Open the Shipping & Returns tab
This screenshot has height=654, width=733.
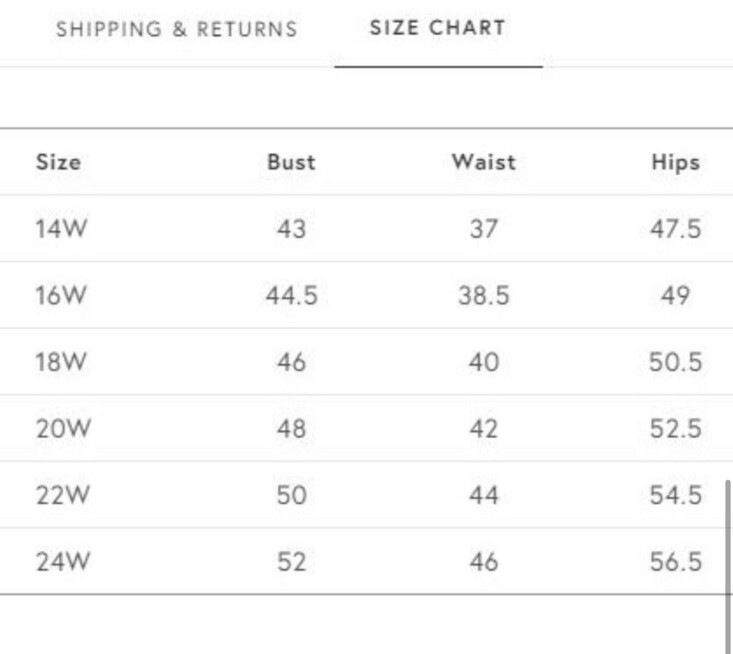point(177,29)
